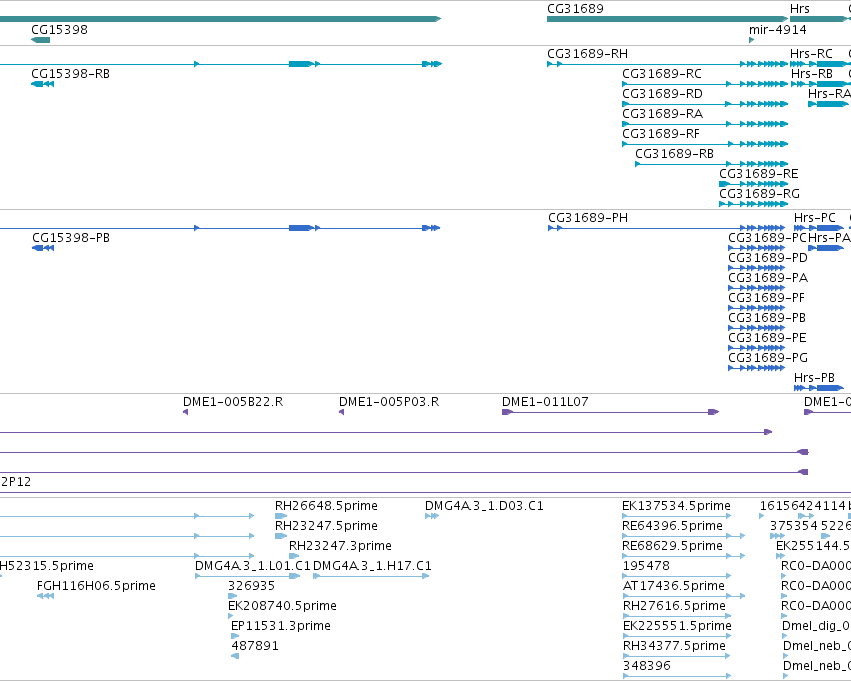Select the 348396 feature label
This screenshot has height=681, width=851.
tap(647, 666)
